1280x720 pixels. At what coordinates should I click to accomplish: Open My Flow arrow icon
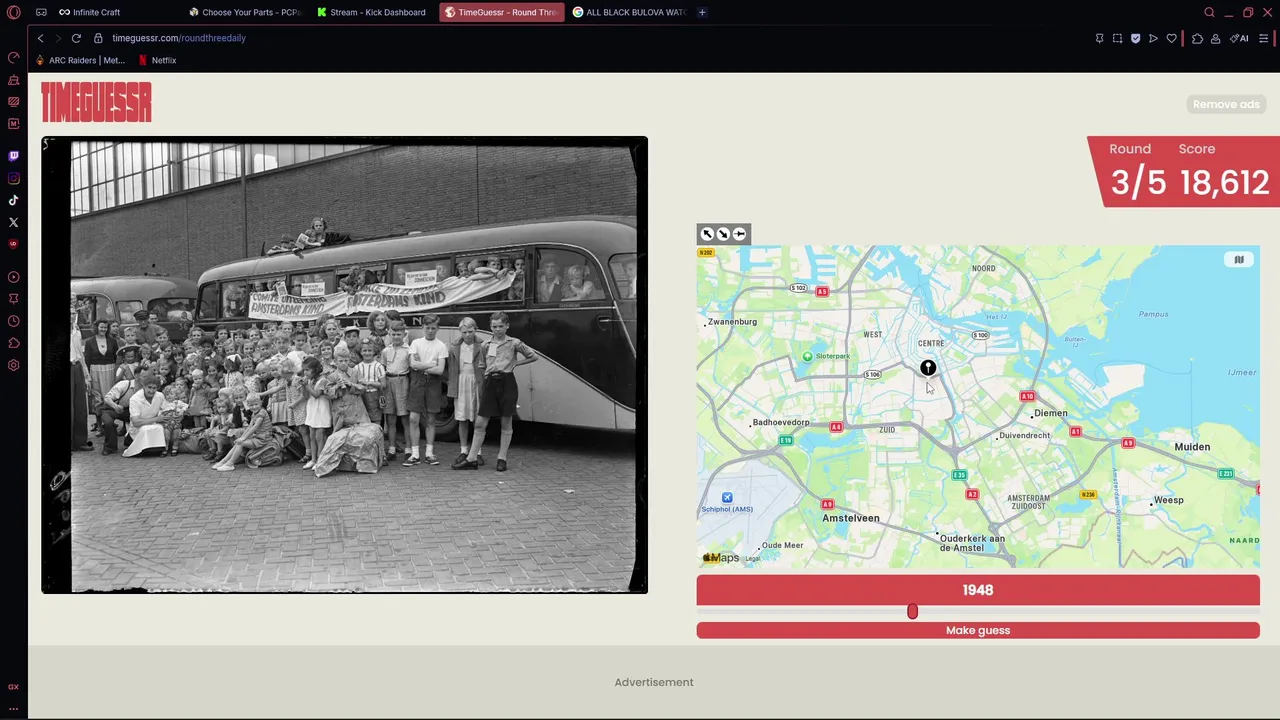click(1153, 38)
